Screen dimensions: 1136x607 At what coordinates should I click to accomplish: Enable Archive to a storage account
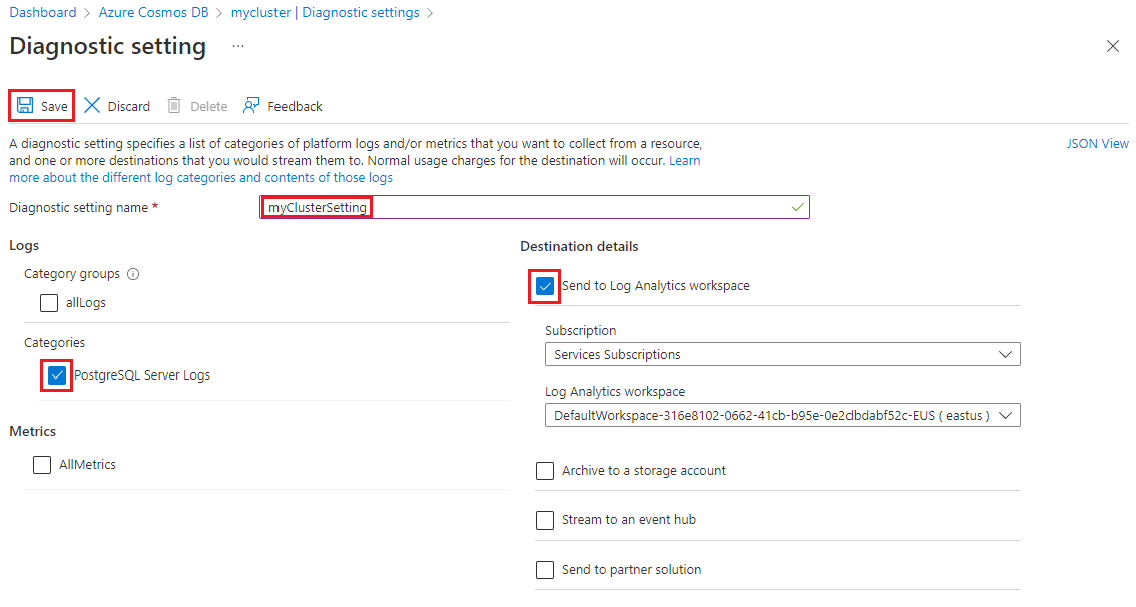[545, 471]
